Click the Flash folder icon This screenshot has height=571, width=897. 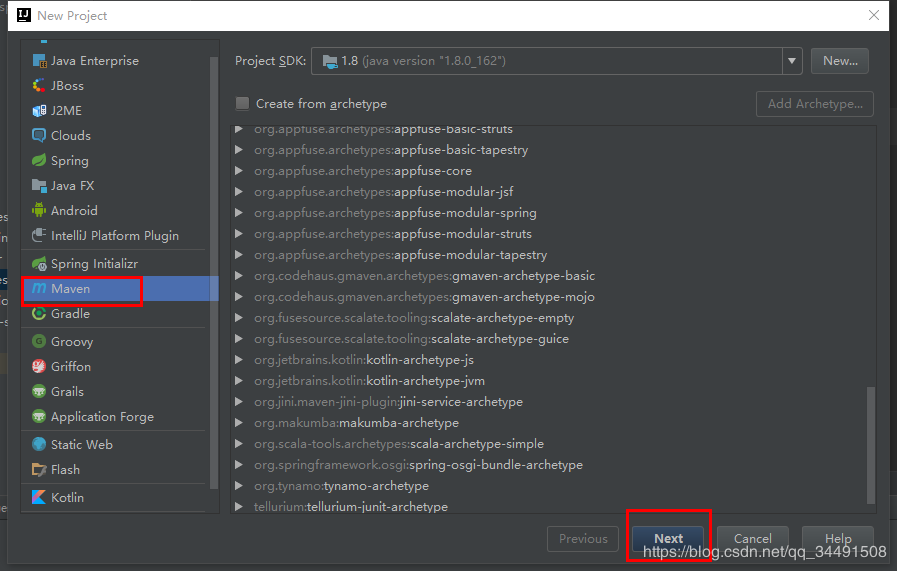click(39, 470)
